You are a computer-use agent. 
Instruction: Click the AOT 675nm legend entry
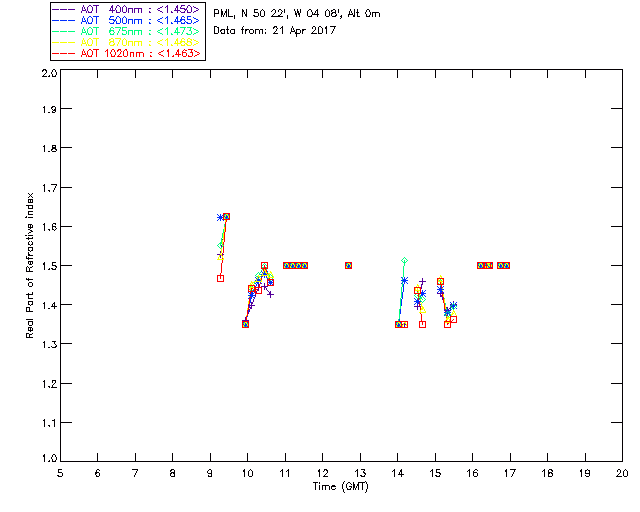(126, 31)
